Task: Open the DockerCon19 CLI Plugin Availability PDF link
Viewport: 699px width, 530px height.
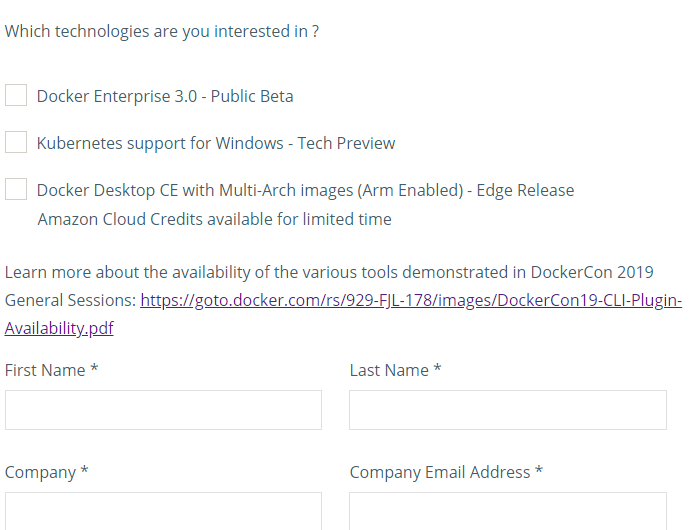Action: [410, 300]
